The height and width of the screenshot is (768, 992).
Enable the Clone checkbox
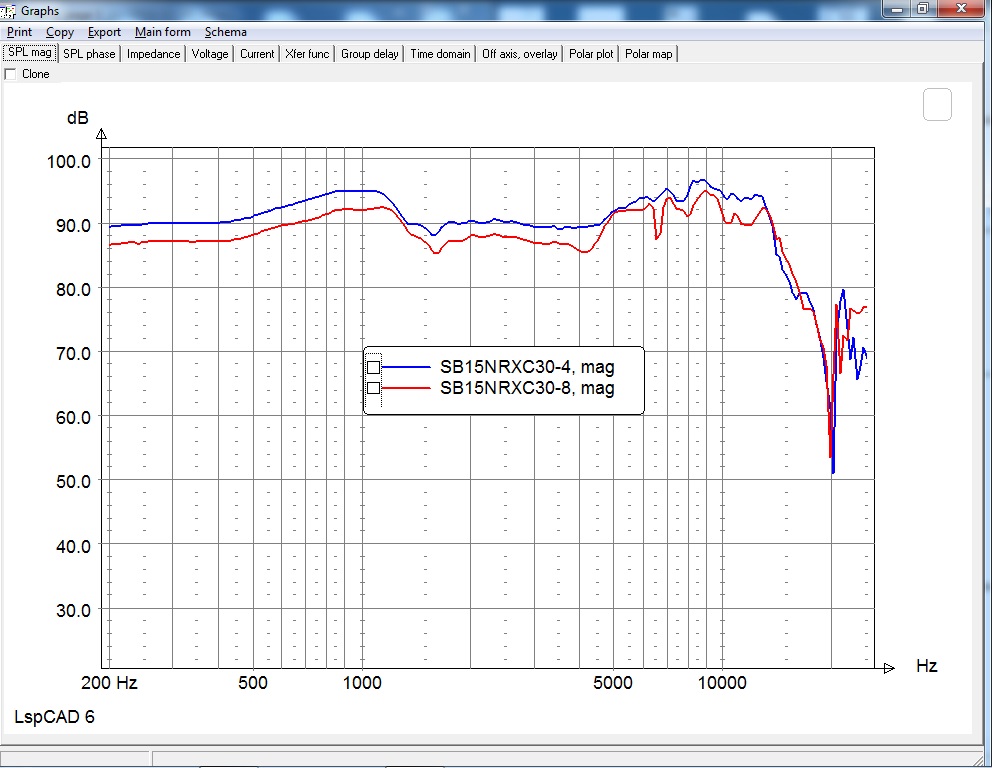tap(11, 74)
